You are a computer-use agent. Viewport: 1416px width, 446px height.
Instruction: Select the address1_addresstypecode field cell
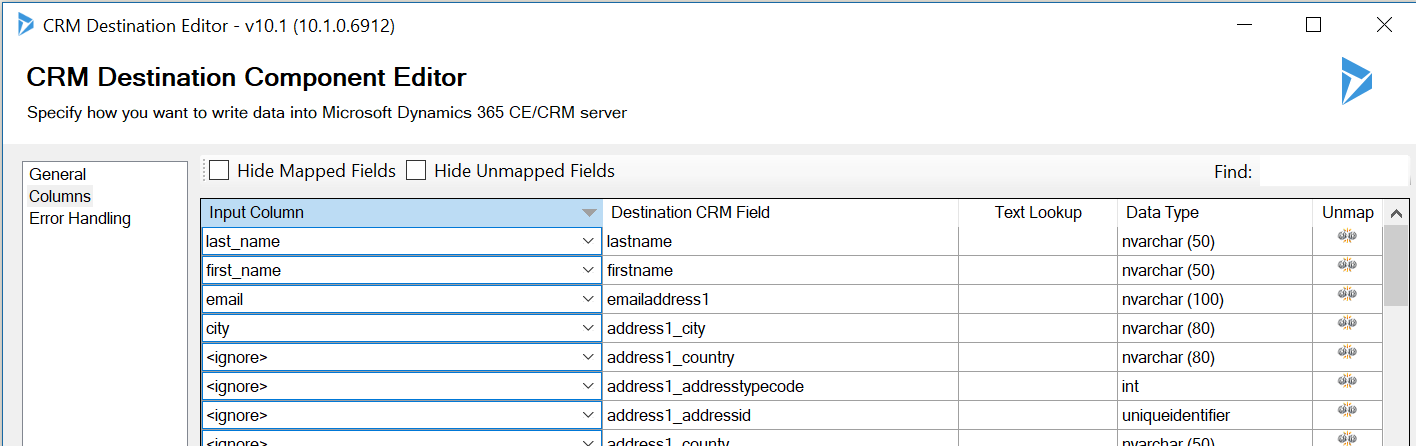pyautogui.click(x=780, y=386)
